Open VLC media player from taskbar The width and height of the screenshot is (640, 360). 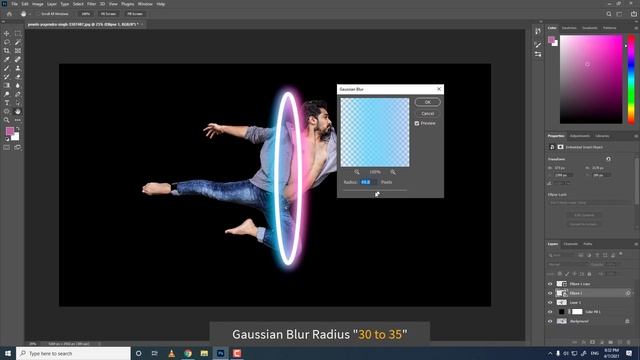coord(171,353)
